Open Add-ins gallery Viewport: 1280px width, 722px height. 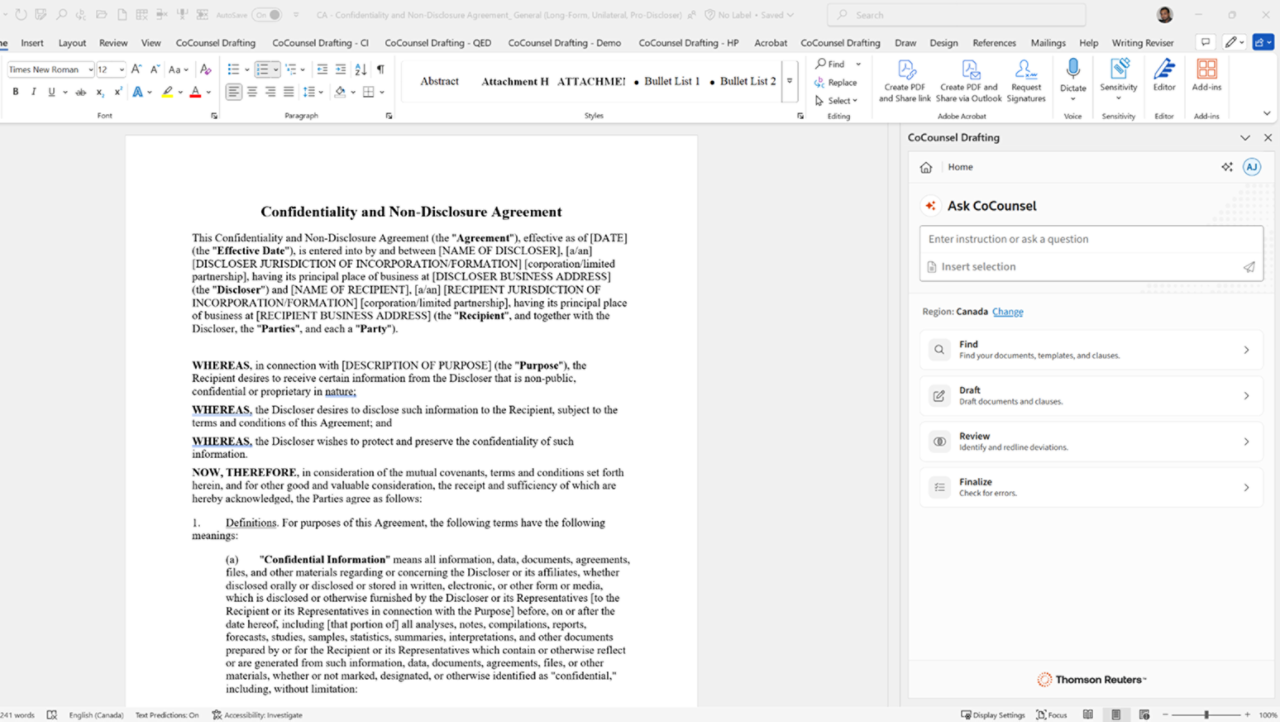pos(1207,76)
